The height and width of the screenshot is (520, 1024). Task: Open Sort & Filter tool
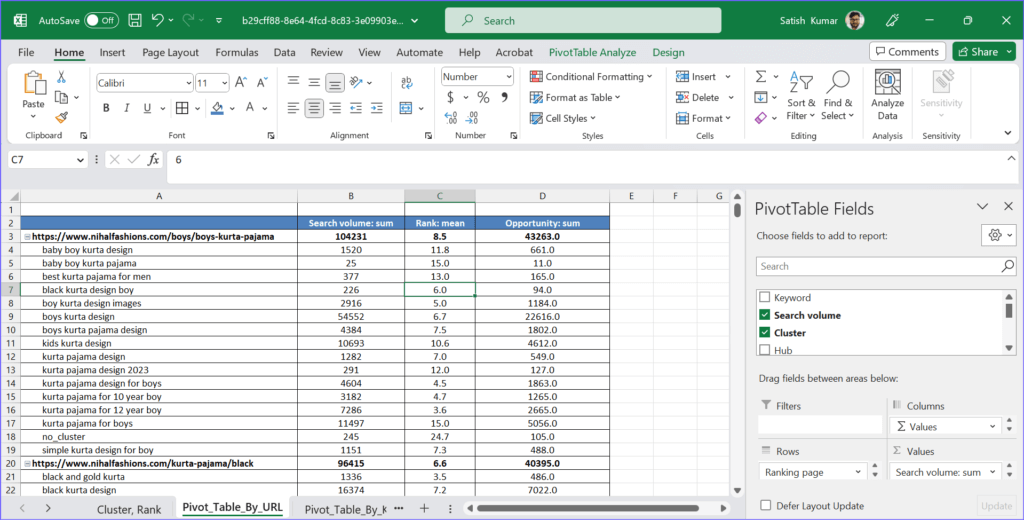pos(801,95)
